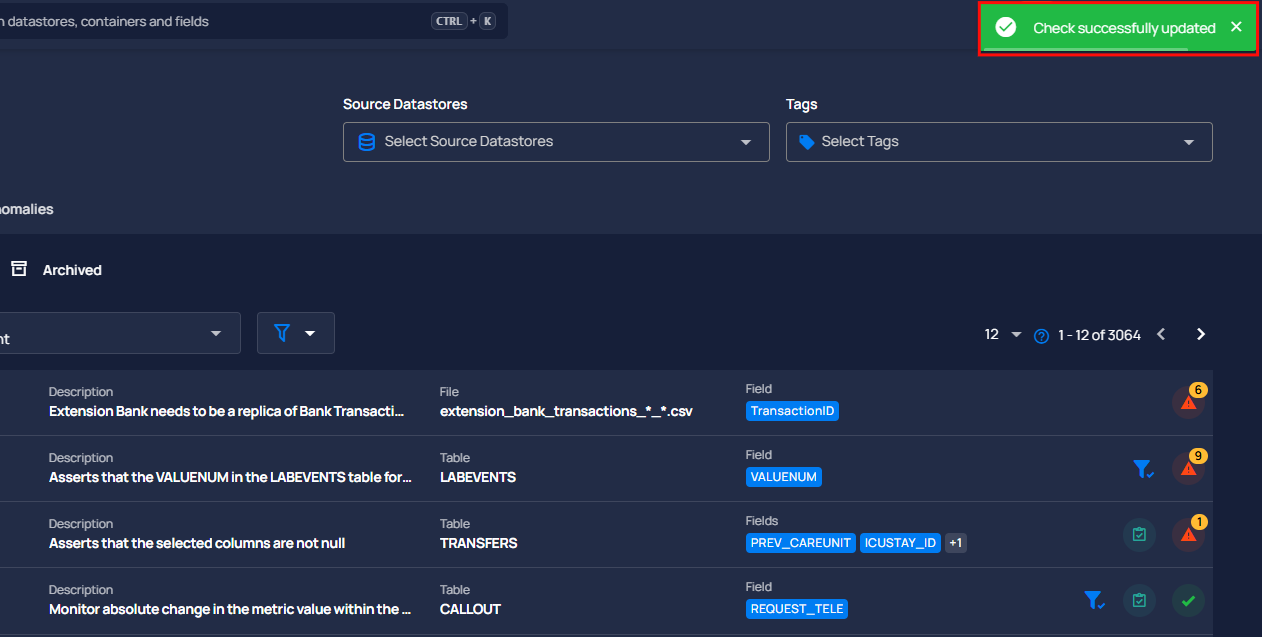Click the REQUEST_TELE field tag
Viewport: 1262px width, 637px height.
pyautogui.click(x=797, y=609)
